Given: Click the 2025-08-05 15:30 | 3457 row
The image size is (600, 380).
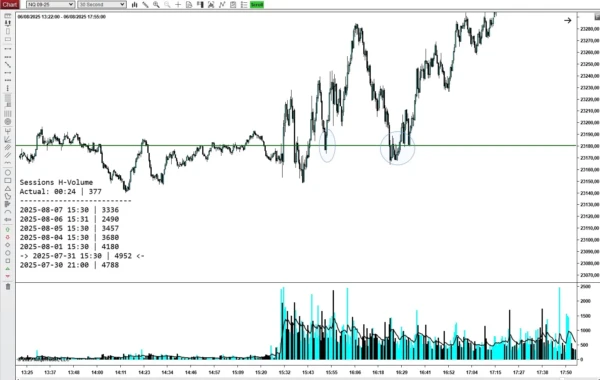Looking at the screenshot, I should pyautogui.click(x=69, y=228).
